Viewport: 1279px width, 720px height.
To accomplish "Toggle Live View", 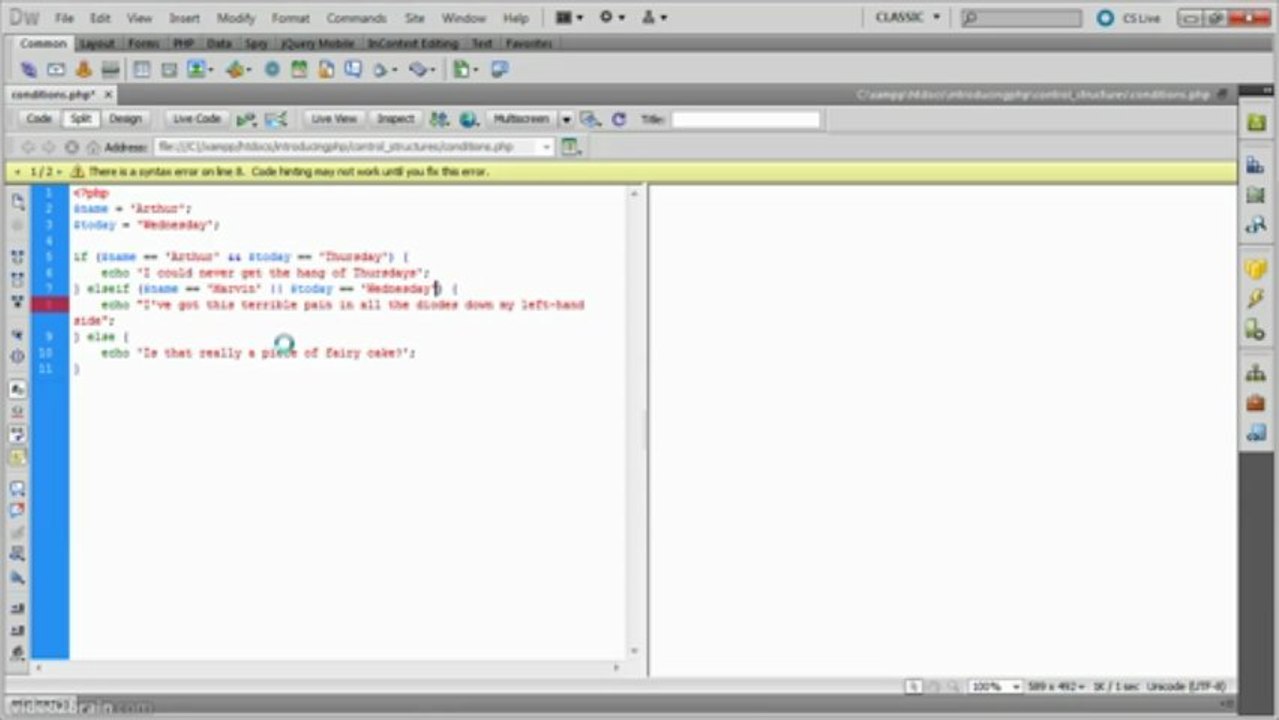I will (333, 119).
